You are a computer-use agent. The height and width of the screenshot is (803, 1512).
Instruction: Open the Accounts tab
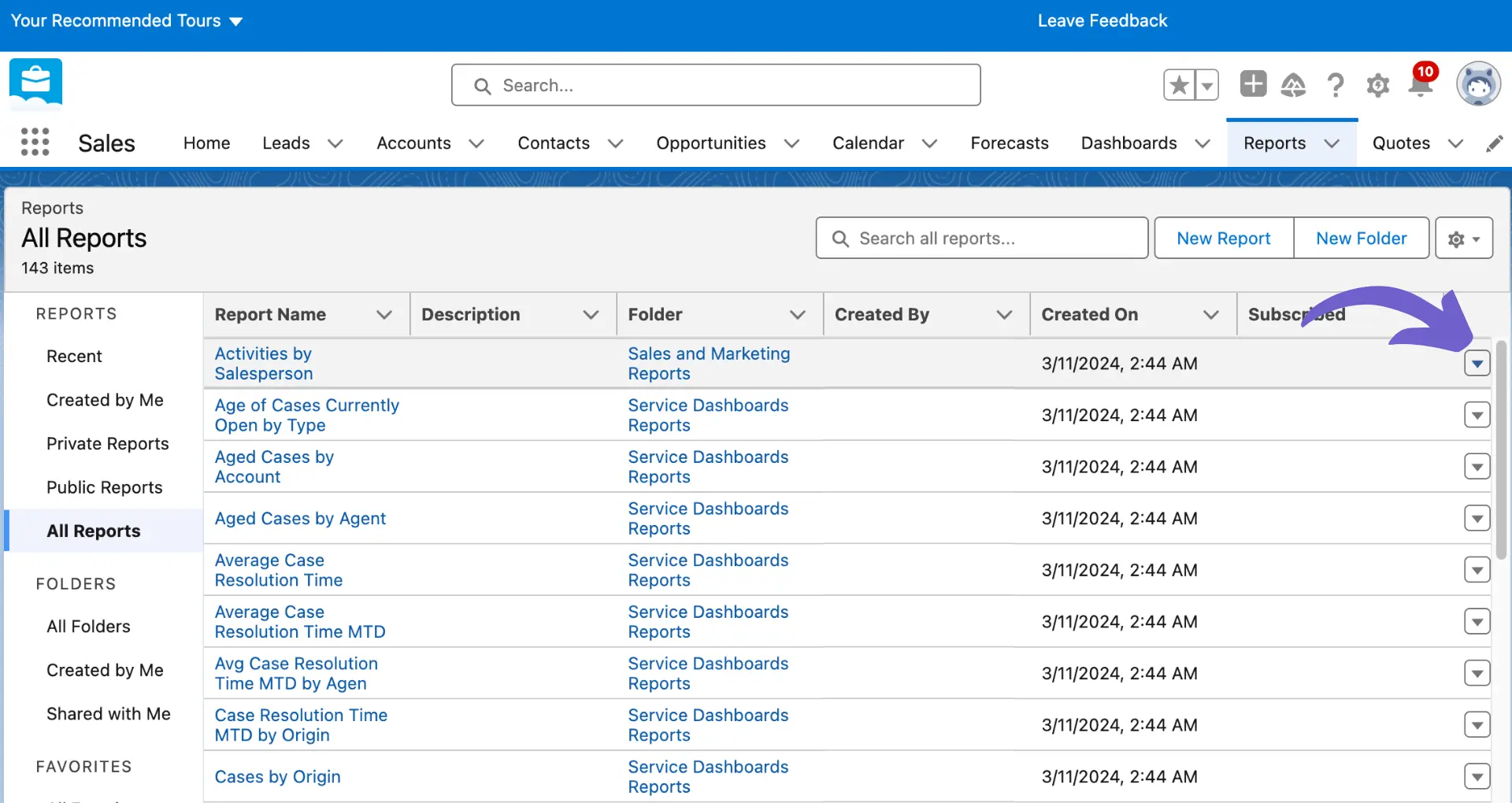coord(413,142)
